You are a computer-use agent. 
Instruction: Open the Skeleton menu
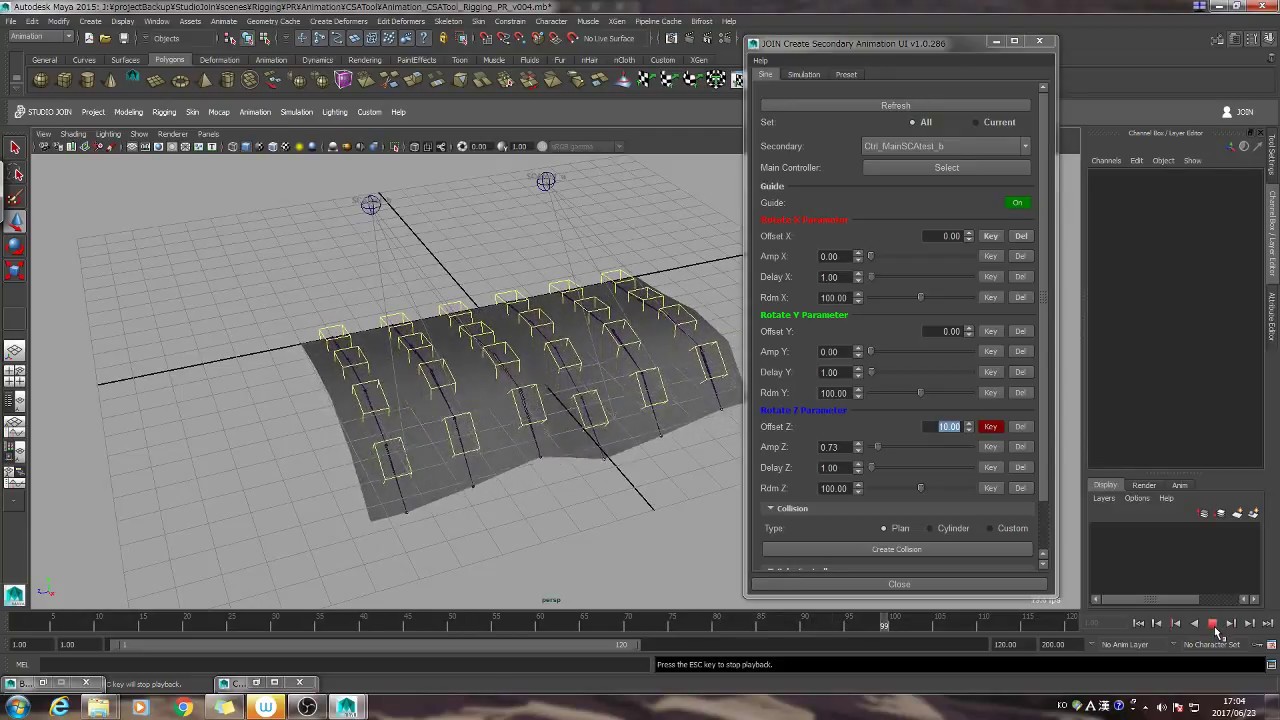448,21
